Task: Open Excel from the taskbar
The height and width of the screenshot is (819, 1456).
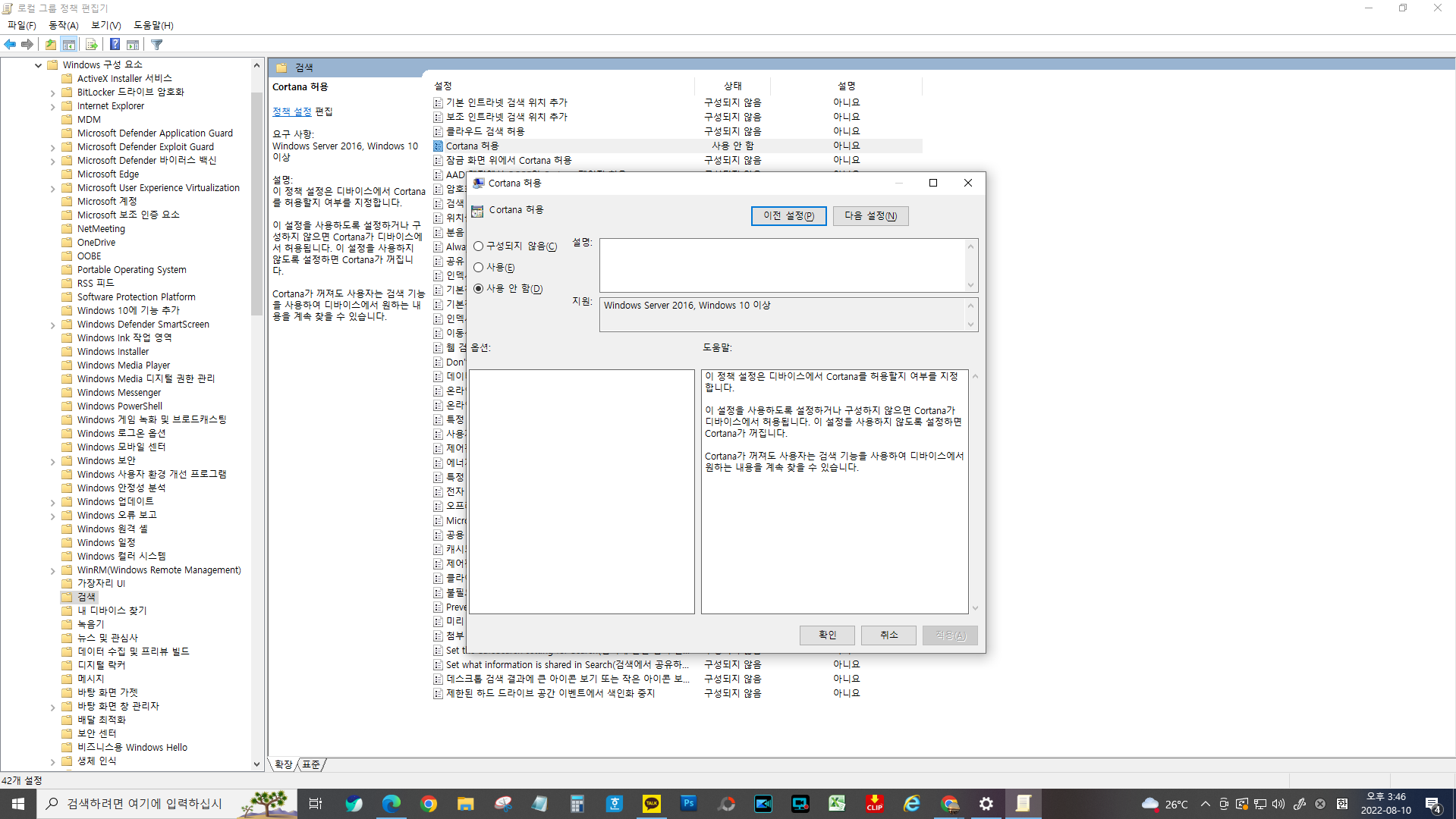Action: 837,804
